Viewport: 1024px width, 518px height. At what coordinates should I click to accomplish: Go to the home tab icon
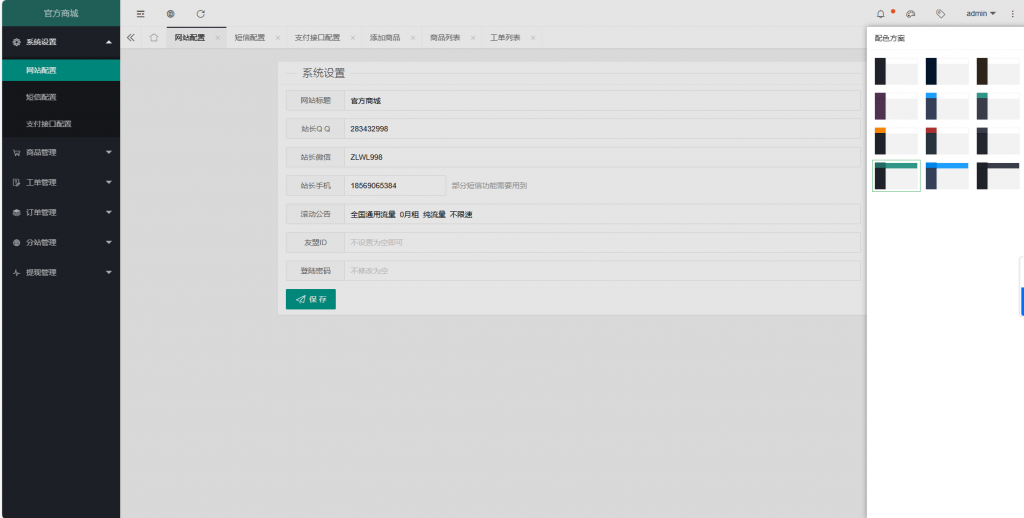click(x=153, y=38)
